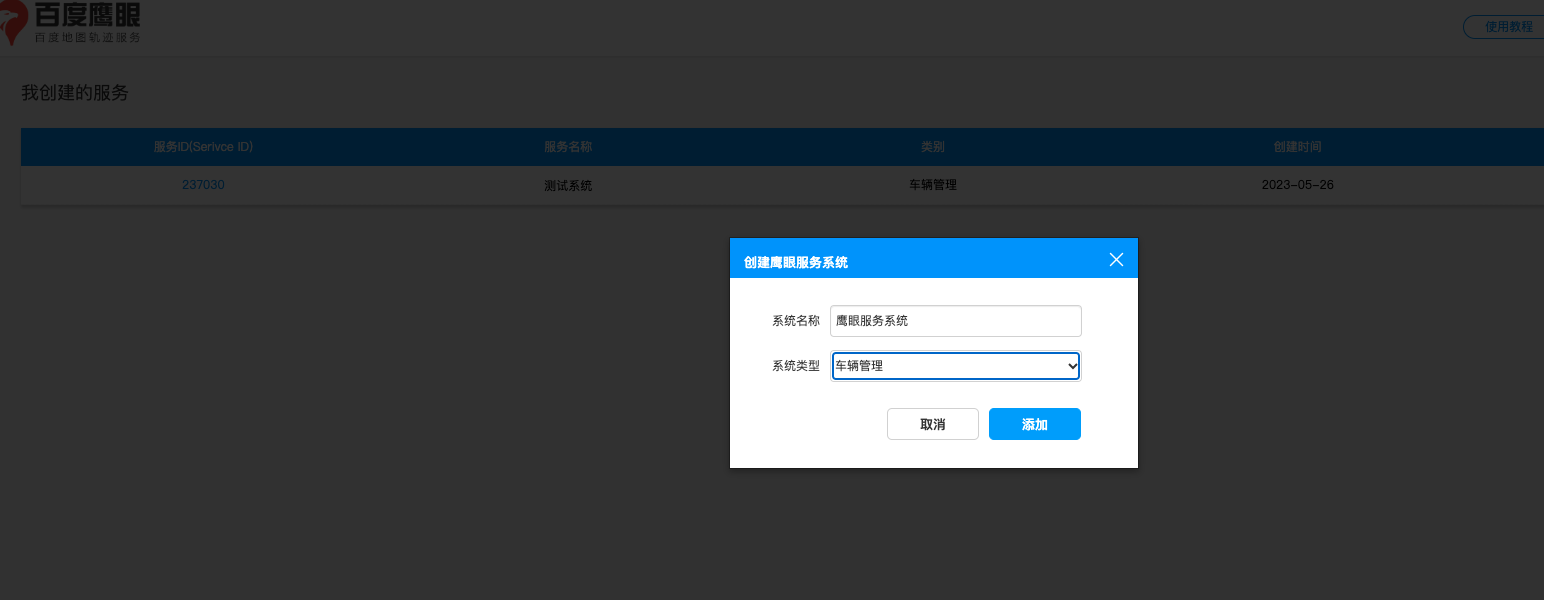Image resolution: width=1544 pixels, height=600 pixels.
Task: Click 取消 to cancel the dialog
Action: click(932, 423)
